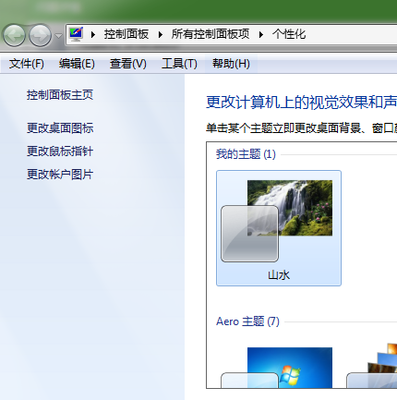The width and height of the screenshot is (397, 400).
Task: Select the 山水 theme thumbnail
Action: click(279, 228)
